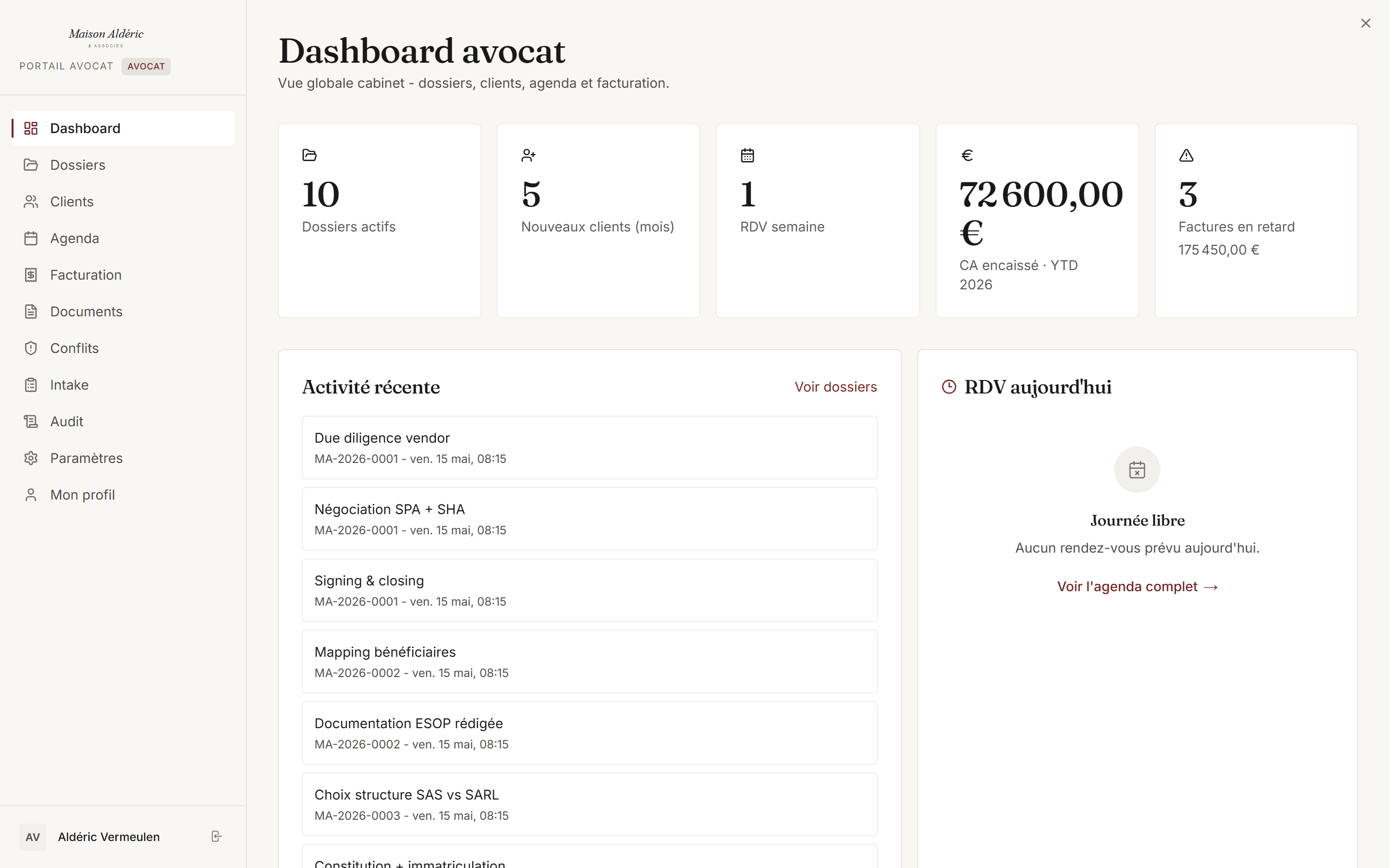Click the CA encaissé · YTD 2026 label
The image size is (1389, 868).
pyautogui.click(x=1019, y=275)
